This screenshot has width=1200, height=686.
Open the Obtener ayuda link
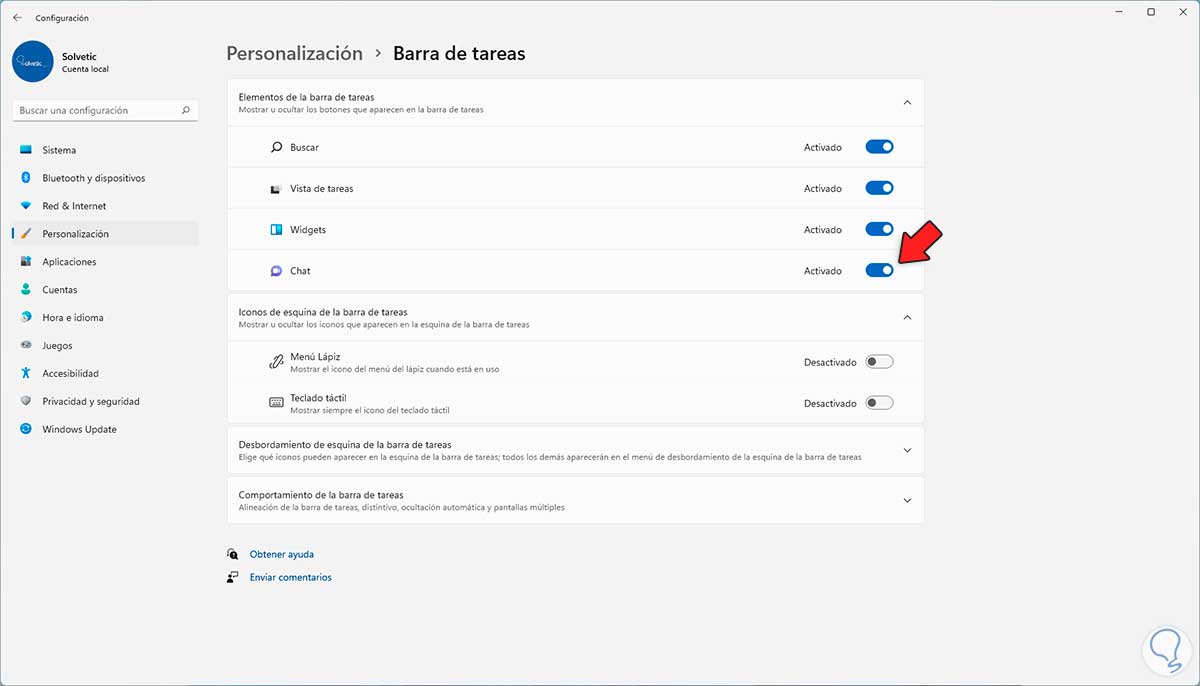pyautogui.click(x=281, y=554)
